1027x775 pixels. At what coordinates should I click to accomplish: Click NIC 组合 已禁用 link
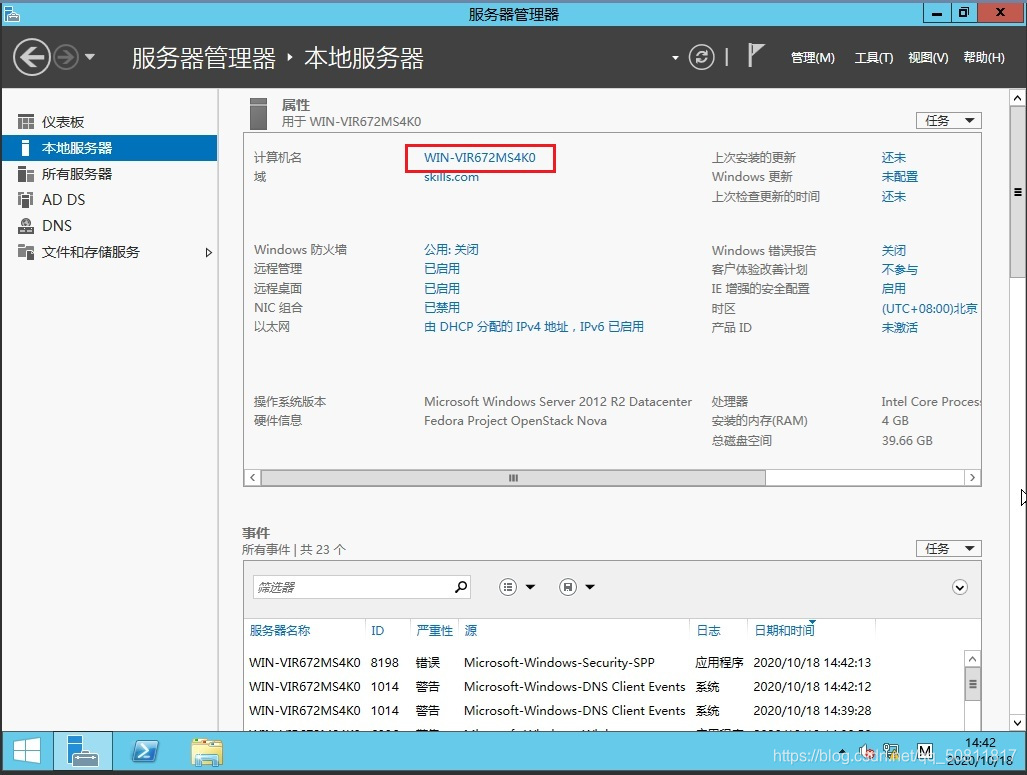pos(442,307)
